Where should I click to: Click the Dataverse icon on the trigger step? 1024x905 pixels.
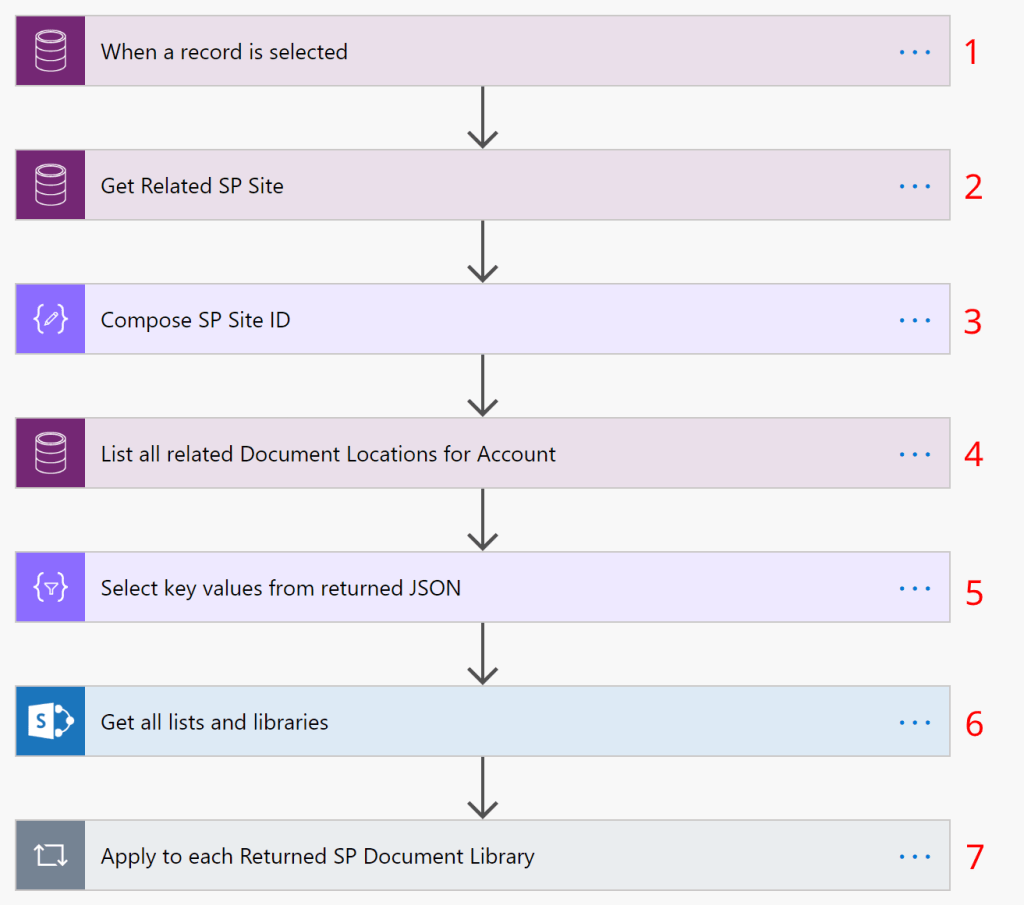pos(50,51)
